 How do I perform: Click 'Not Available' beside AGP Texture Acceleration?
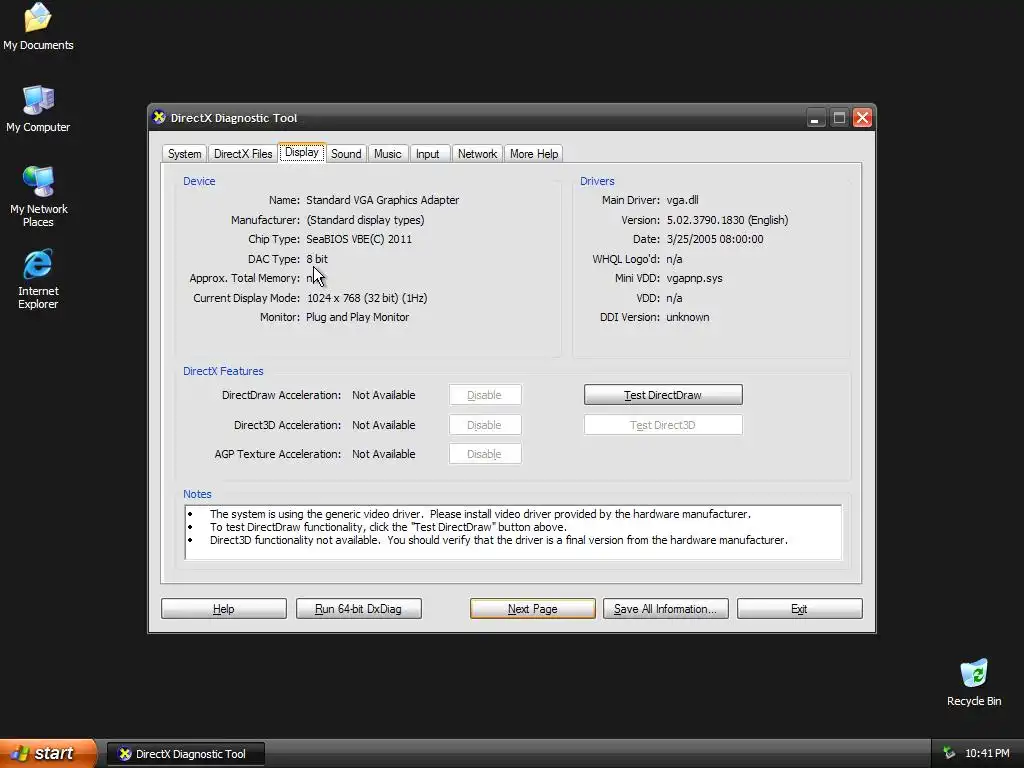coord(383,454)
